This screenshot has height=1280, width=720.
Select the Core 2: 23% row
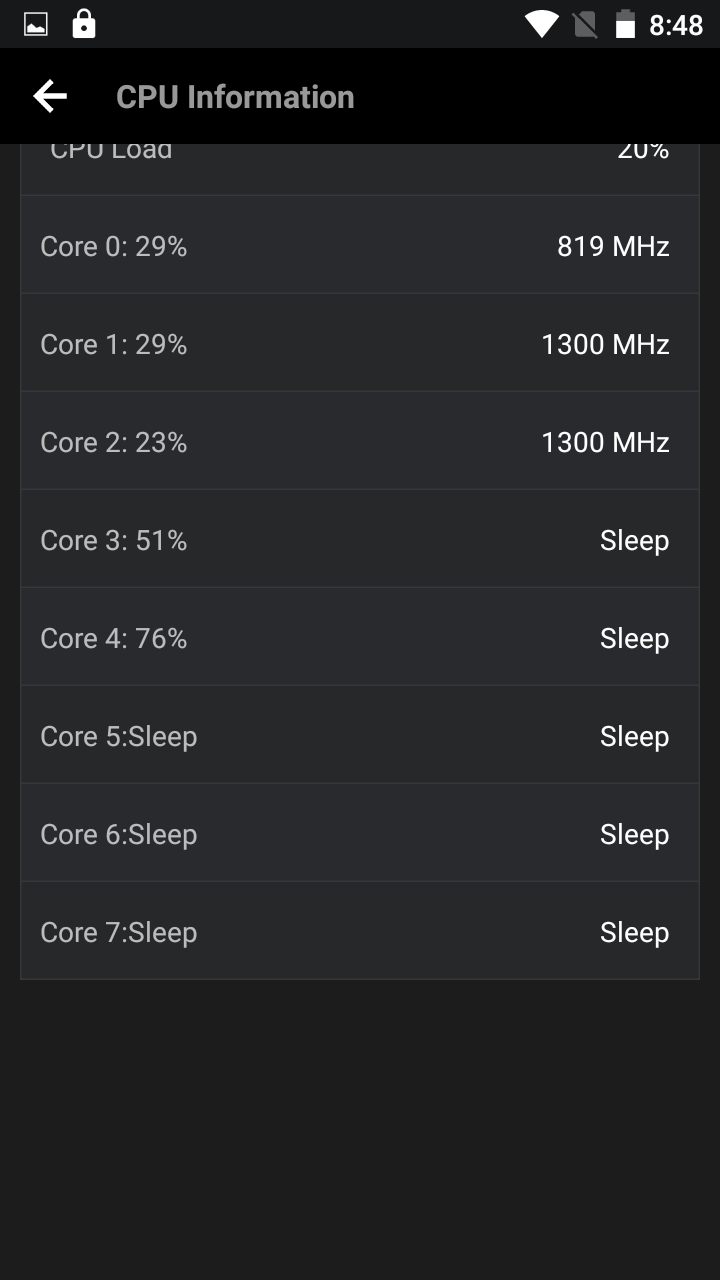(x=360, y=442)
